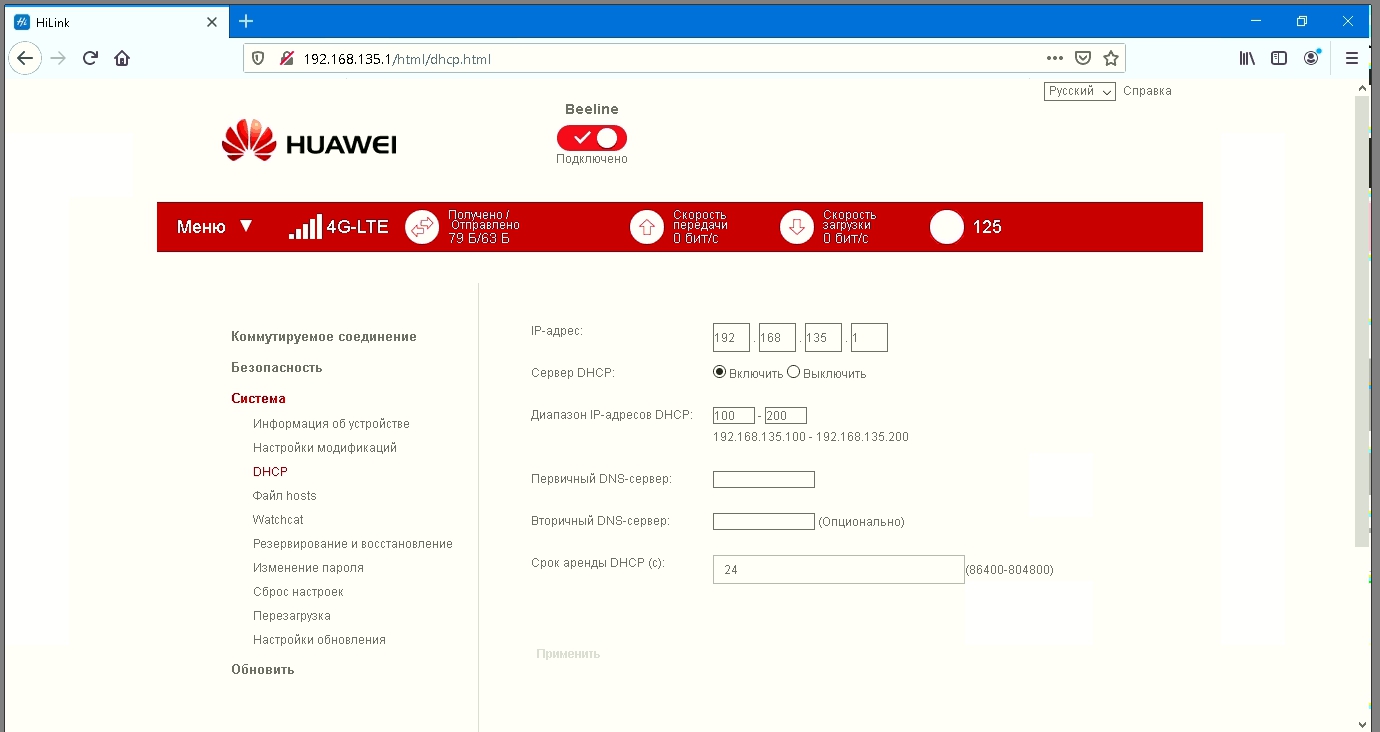Open the Firefox hamburger menu
The height and width of the screenshot is (732, 1380).
pos(1351,58)
